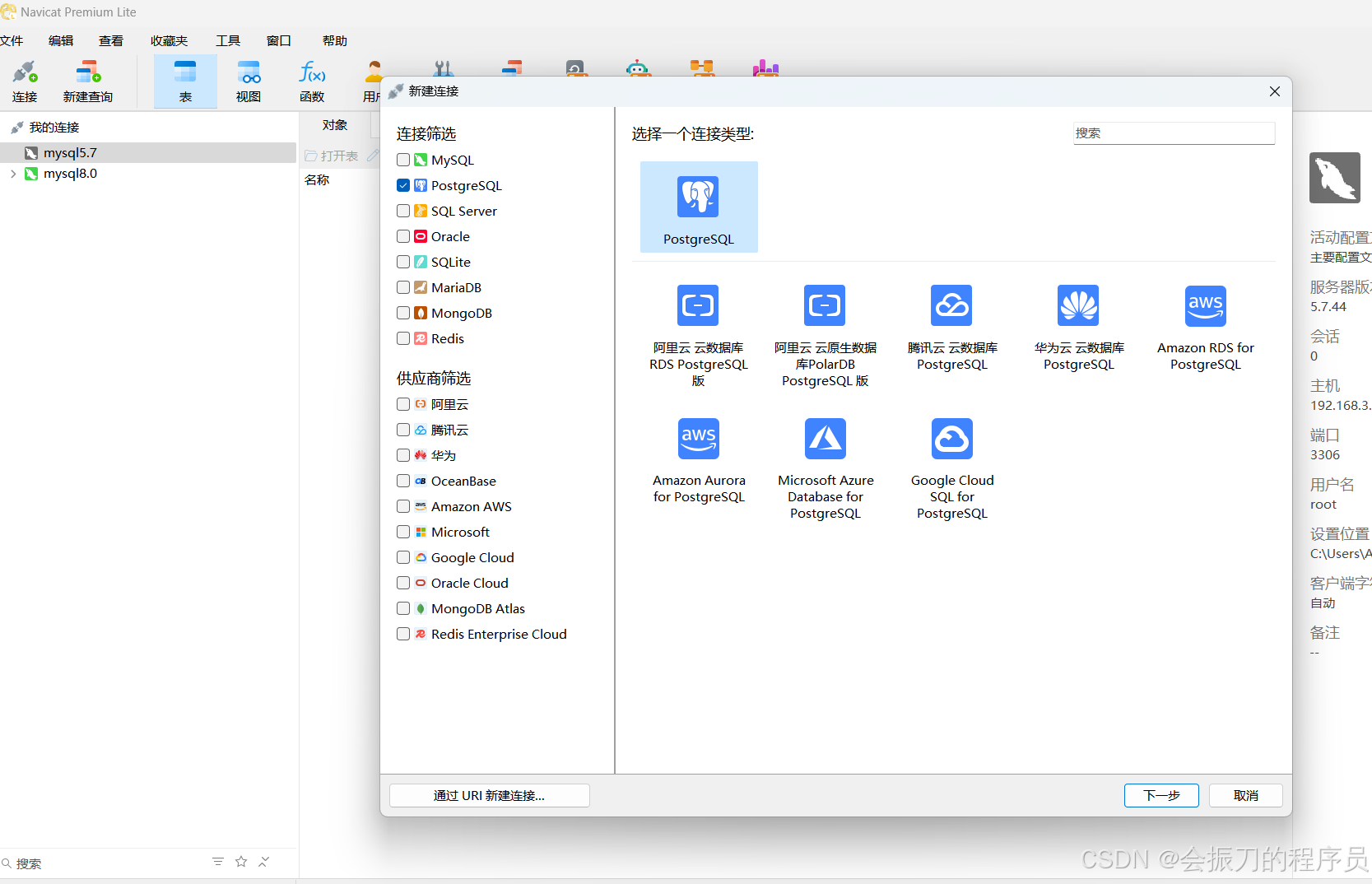Click the 下一步 button
The width and height of the screenshot is (1372, 884).
(x=1160, y=795)
